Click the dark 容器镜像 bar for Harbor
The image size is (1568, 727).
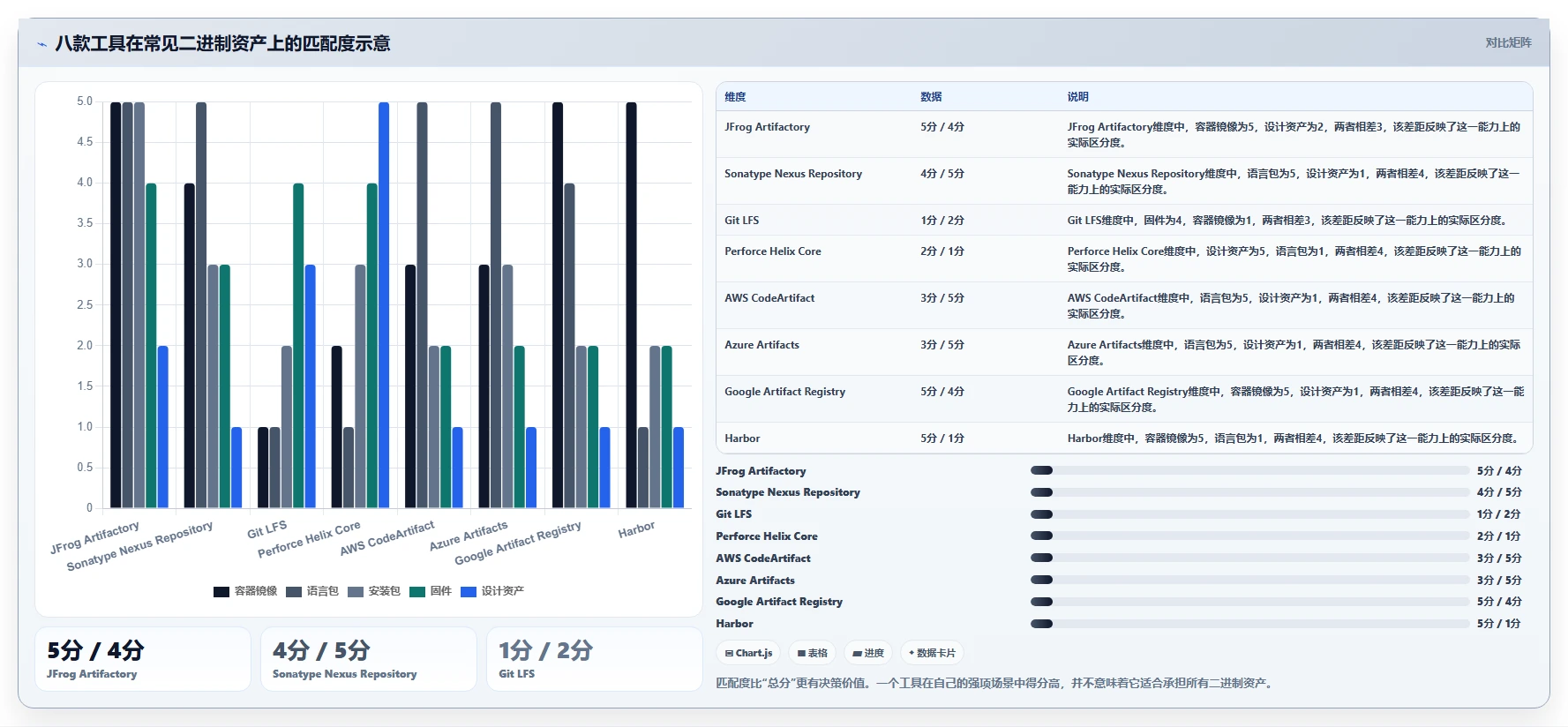click(631, 305)
